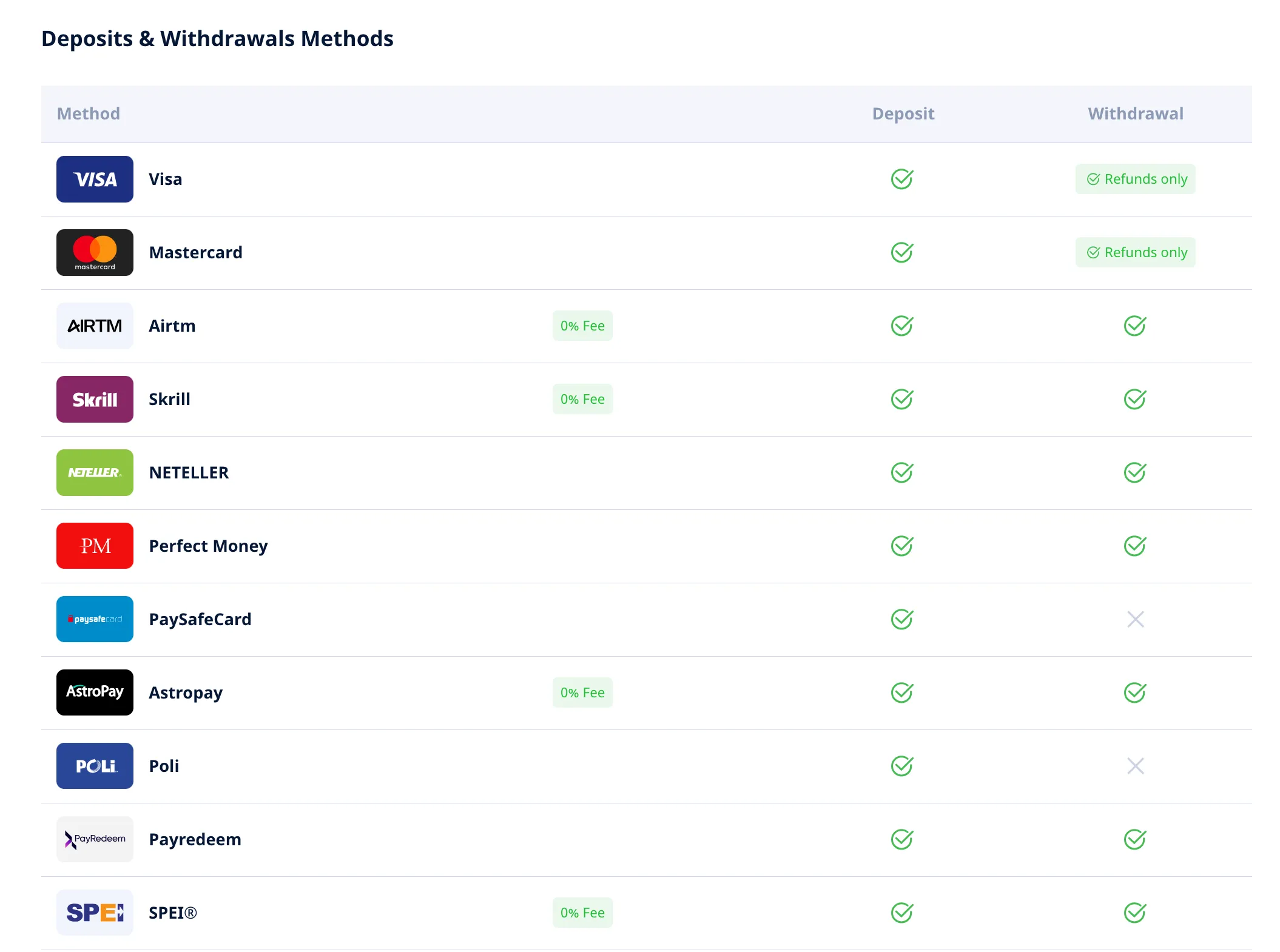Click the 0% Fee badge for Astropay
This screenshot has width=1280, height=952.
coord(582,692)
